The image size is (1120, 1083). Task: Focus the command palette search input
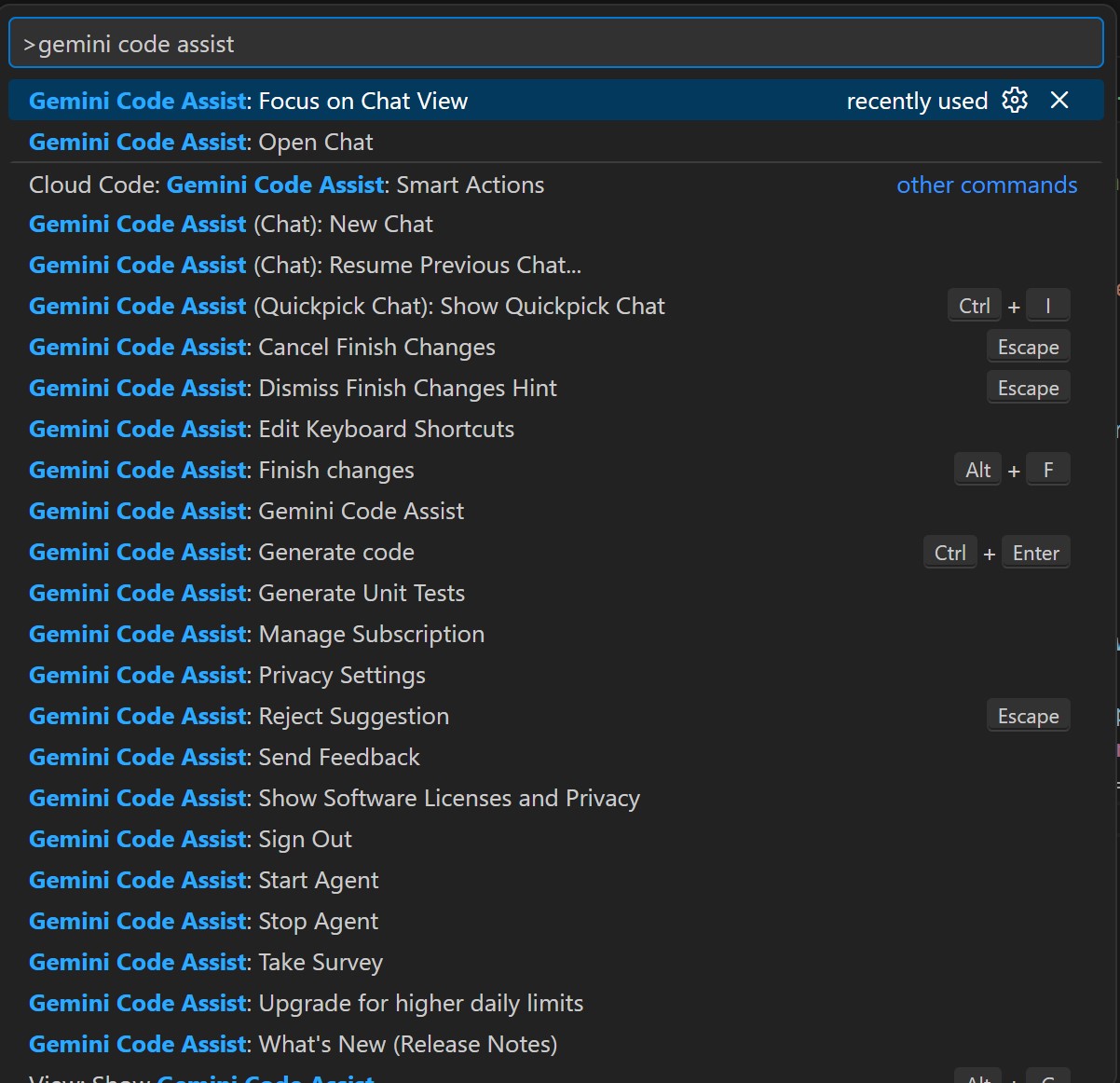(x=556, y=44)
